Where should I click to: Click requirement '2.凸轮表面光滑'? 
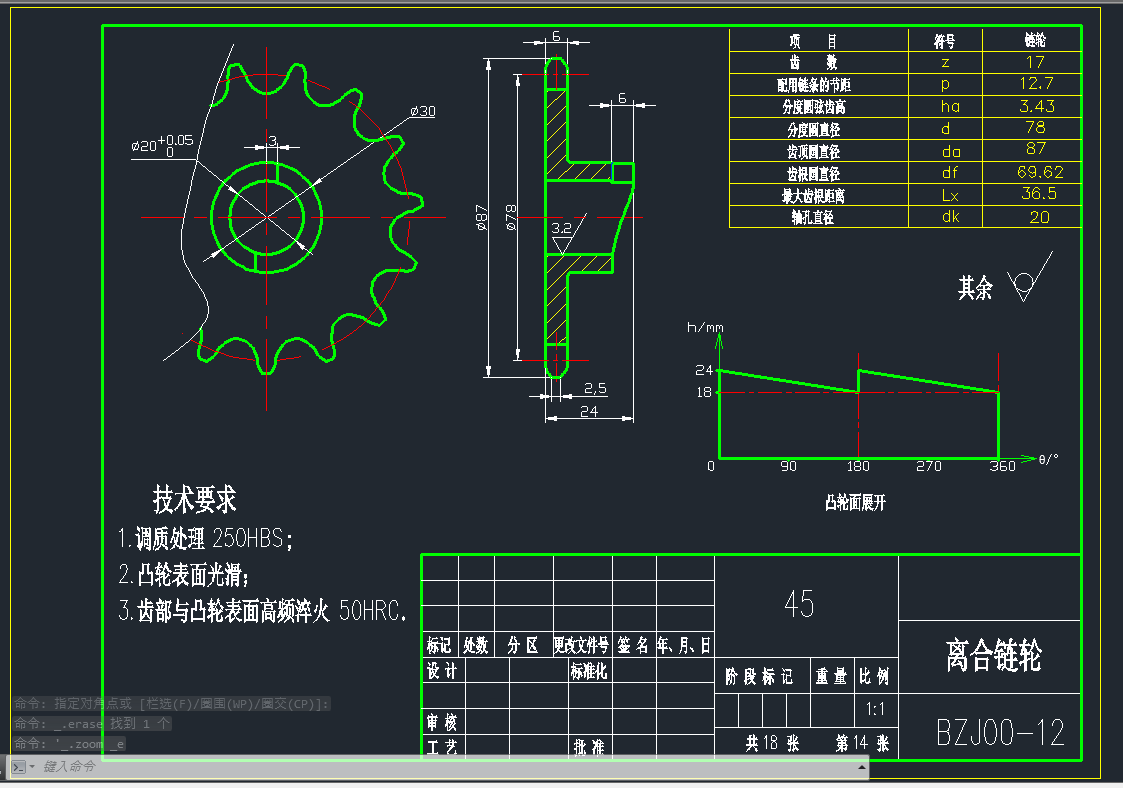coord(184,575)
